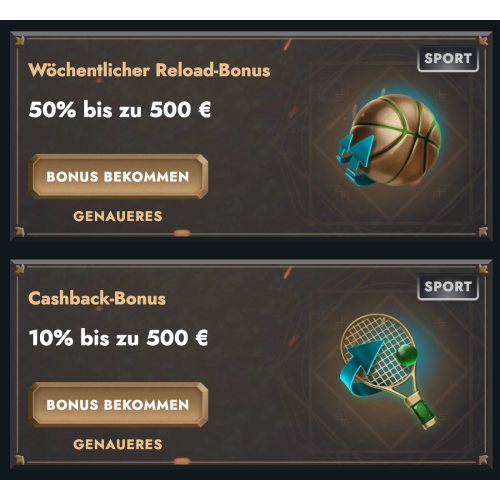Click the Cashback-Bonus card's top-right corner ornament
This screenshot has width=500, height=500.
[x=483, y=269]
